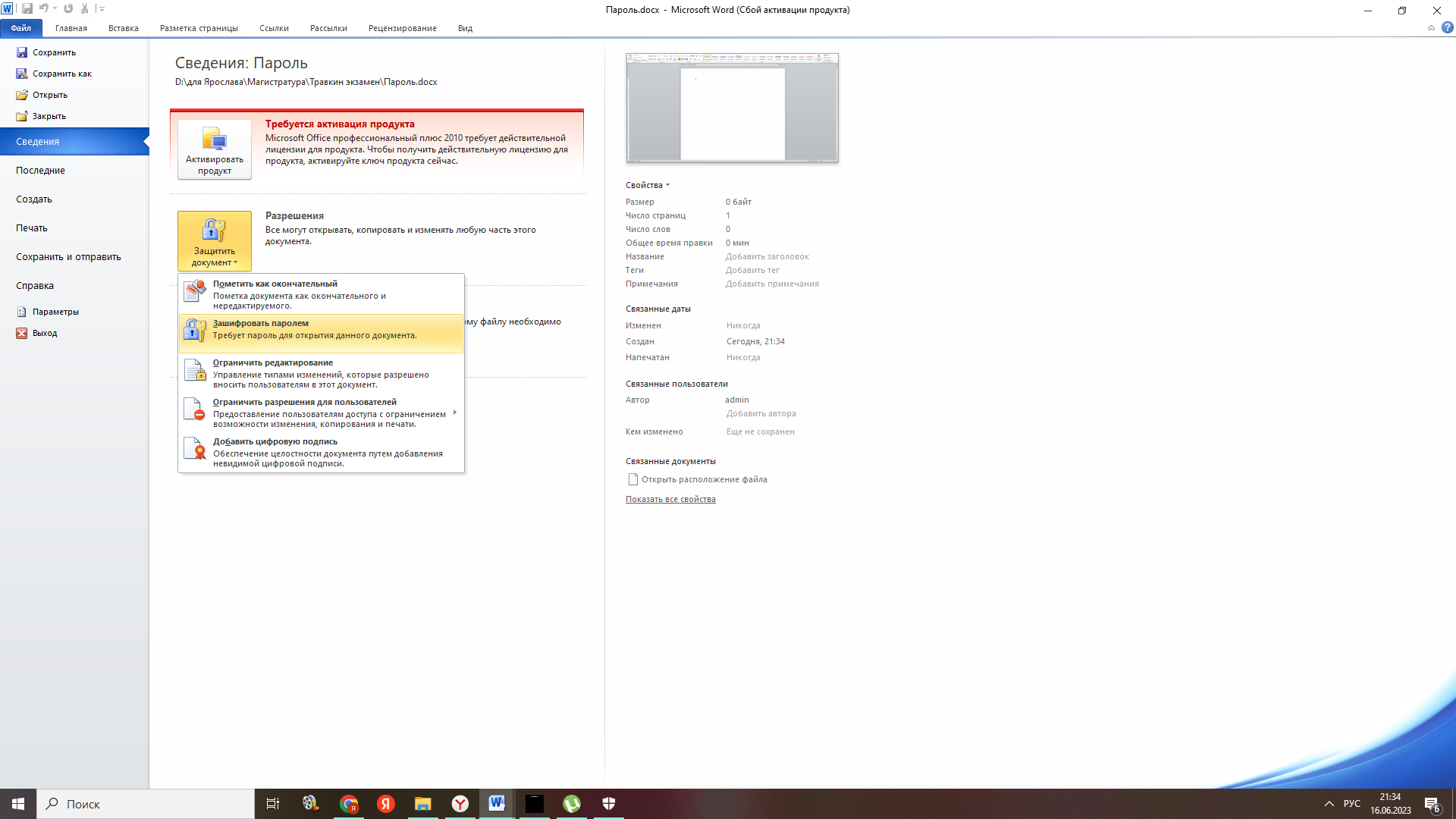The width and height of the screenshot is (1456, 819).
Task: Click Добавить тег field
Action: (x=752, y=270)
